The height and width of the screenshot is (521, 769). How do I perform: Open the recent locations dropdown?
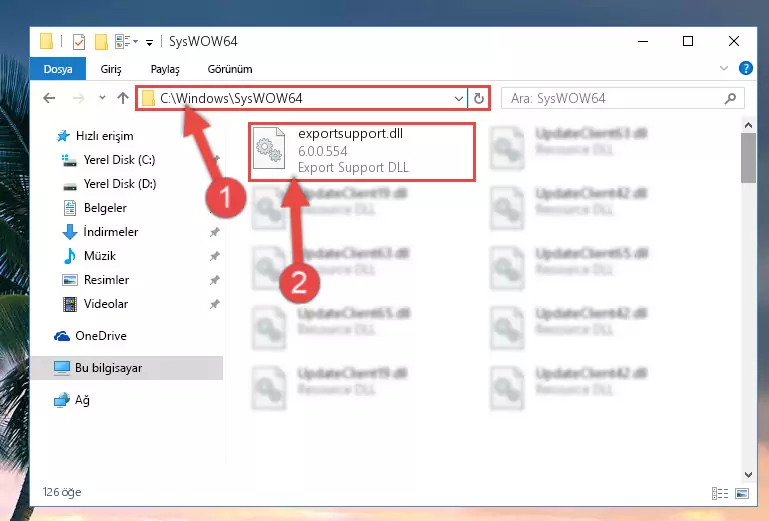[102, 98]
